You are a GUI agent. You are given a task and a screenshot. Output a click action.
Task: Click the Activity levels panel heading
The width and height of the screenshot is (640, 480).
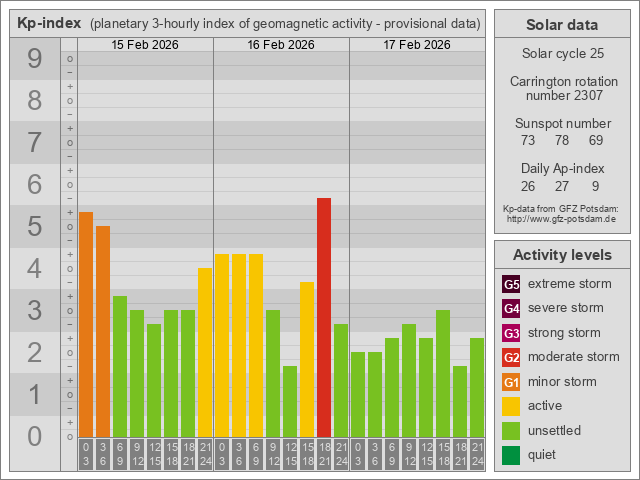pyautogui.click(x=561, y=255)
